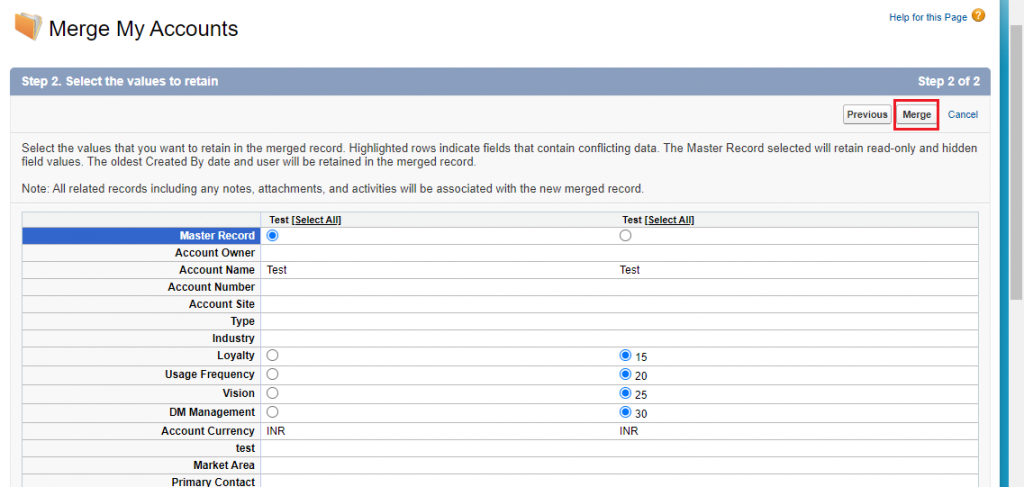This screenshot has width=1024, height=487.
Task: Choose the empty Usage Frequency from first record
Action: [x=273, y=374]
